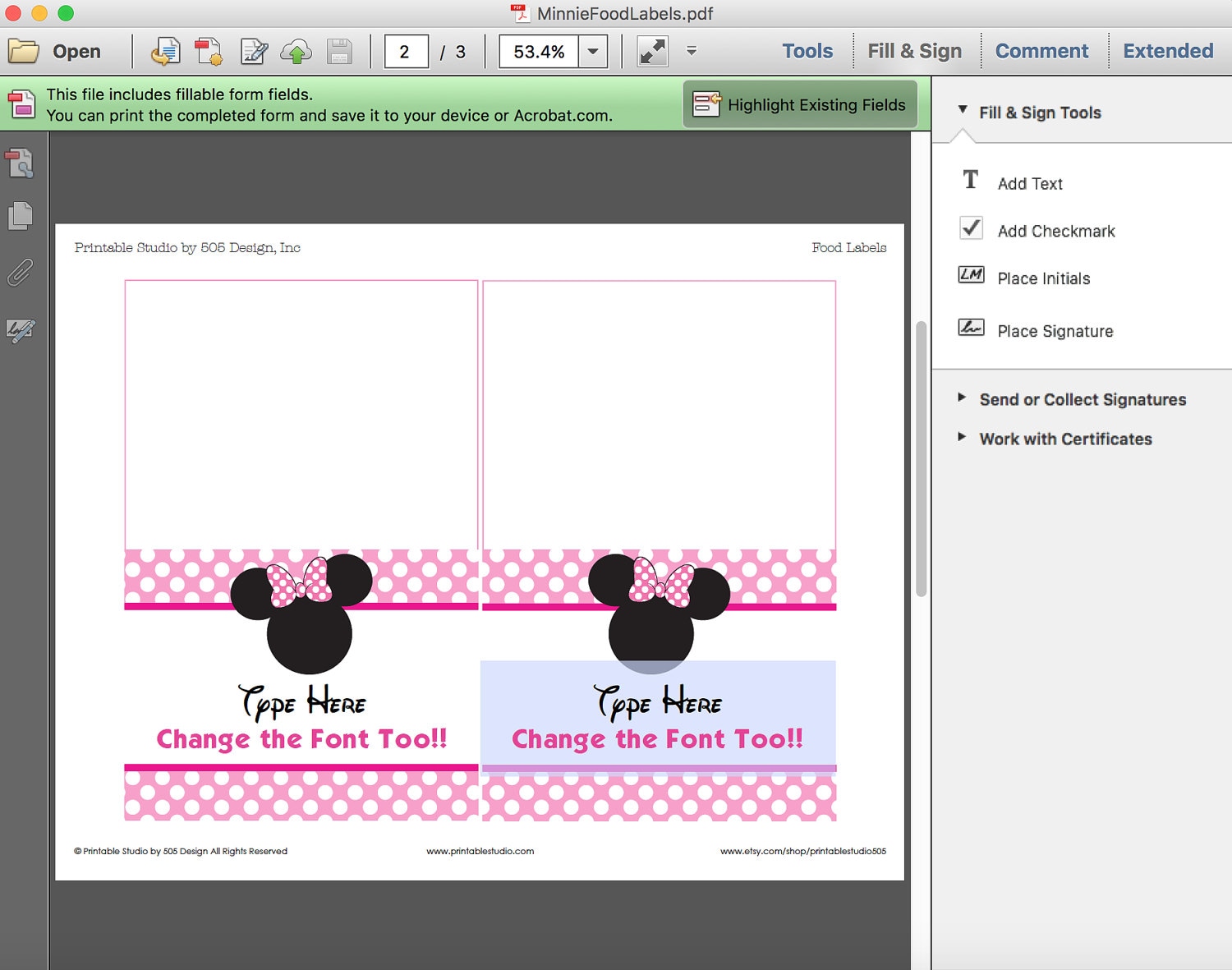Toggle the fit-to-window zoom mode
This screenshot has height=970, width=1232.
click(651, 51)
